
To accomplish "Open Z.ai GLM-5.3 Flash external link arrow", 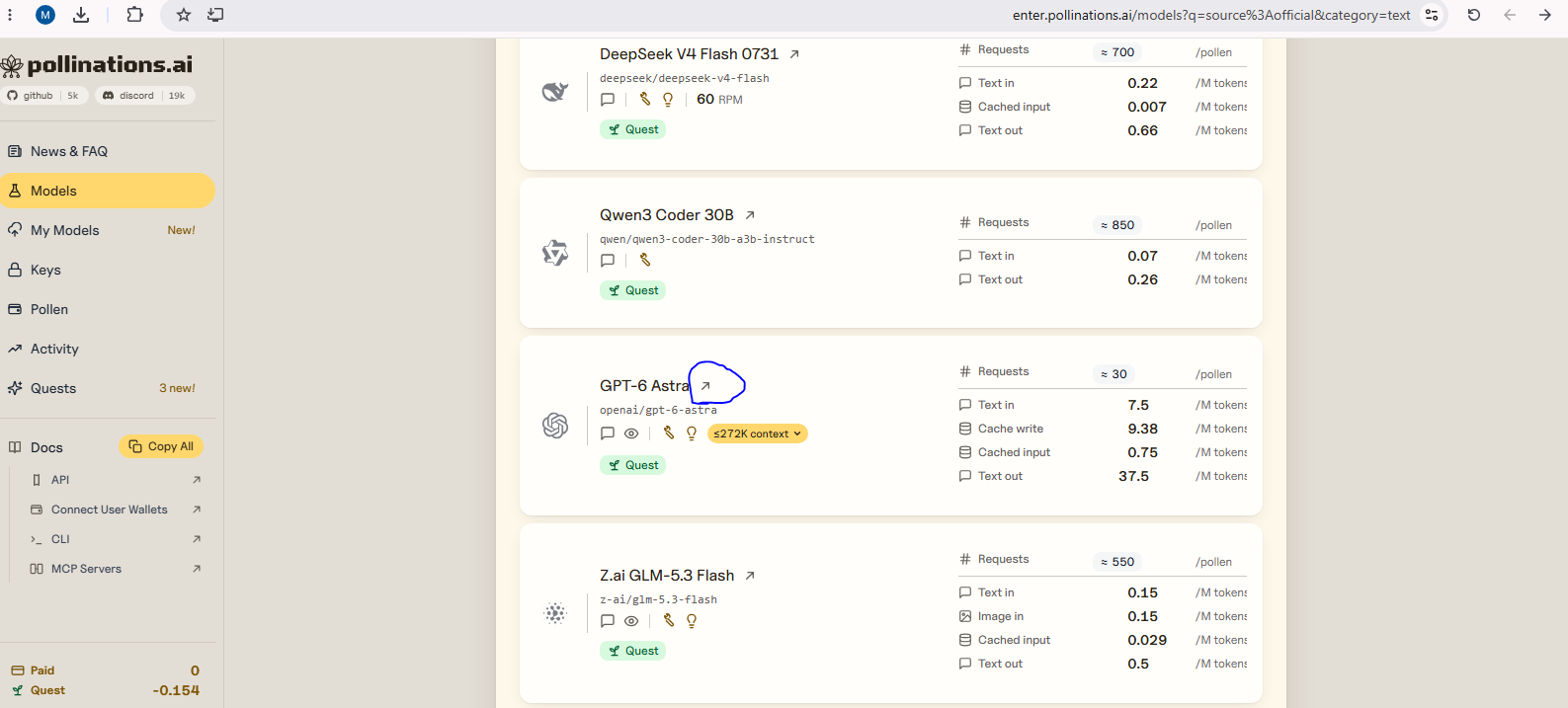I will coord(750,576).
